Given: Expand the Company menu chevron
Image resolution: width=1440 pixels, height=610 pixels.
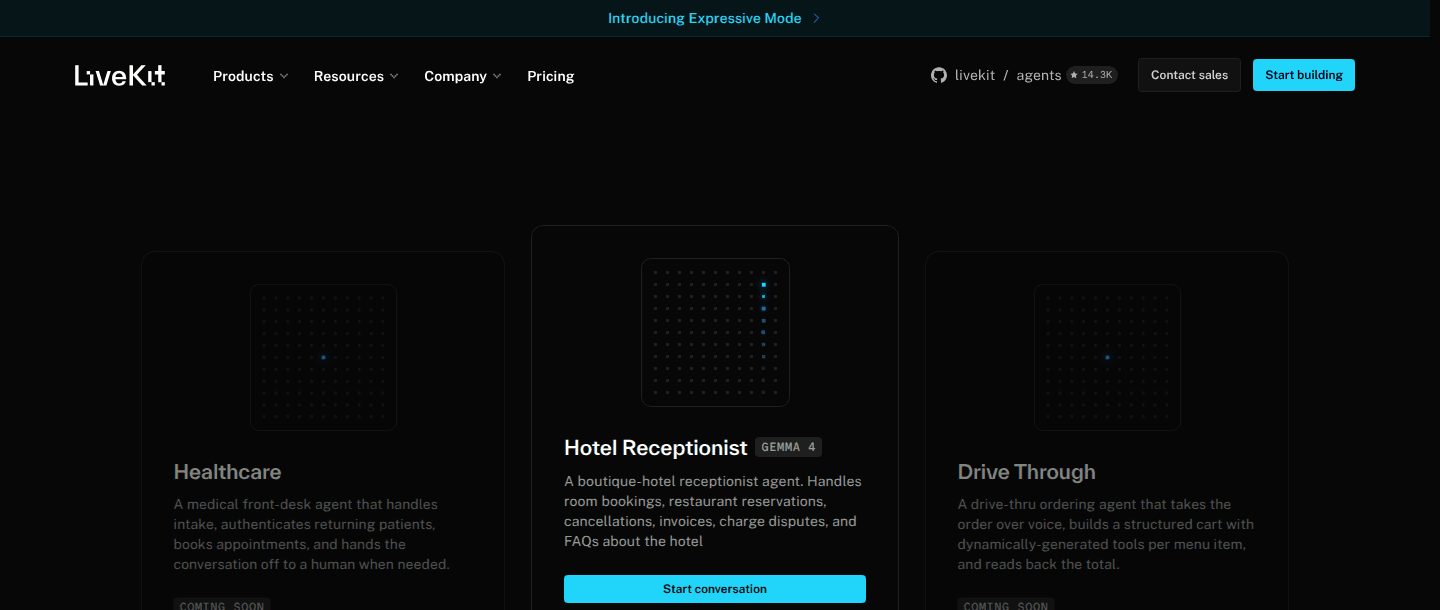Looking at the screenshot, I should pyautogui.click(x=497, y=76).
